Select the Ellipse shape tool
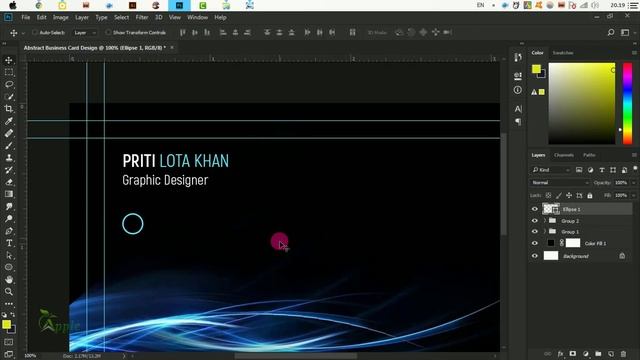This screenshot has width=640, height=360. click(9, 267)
